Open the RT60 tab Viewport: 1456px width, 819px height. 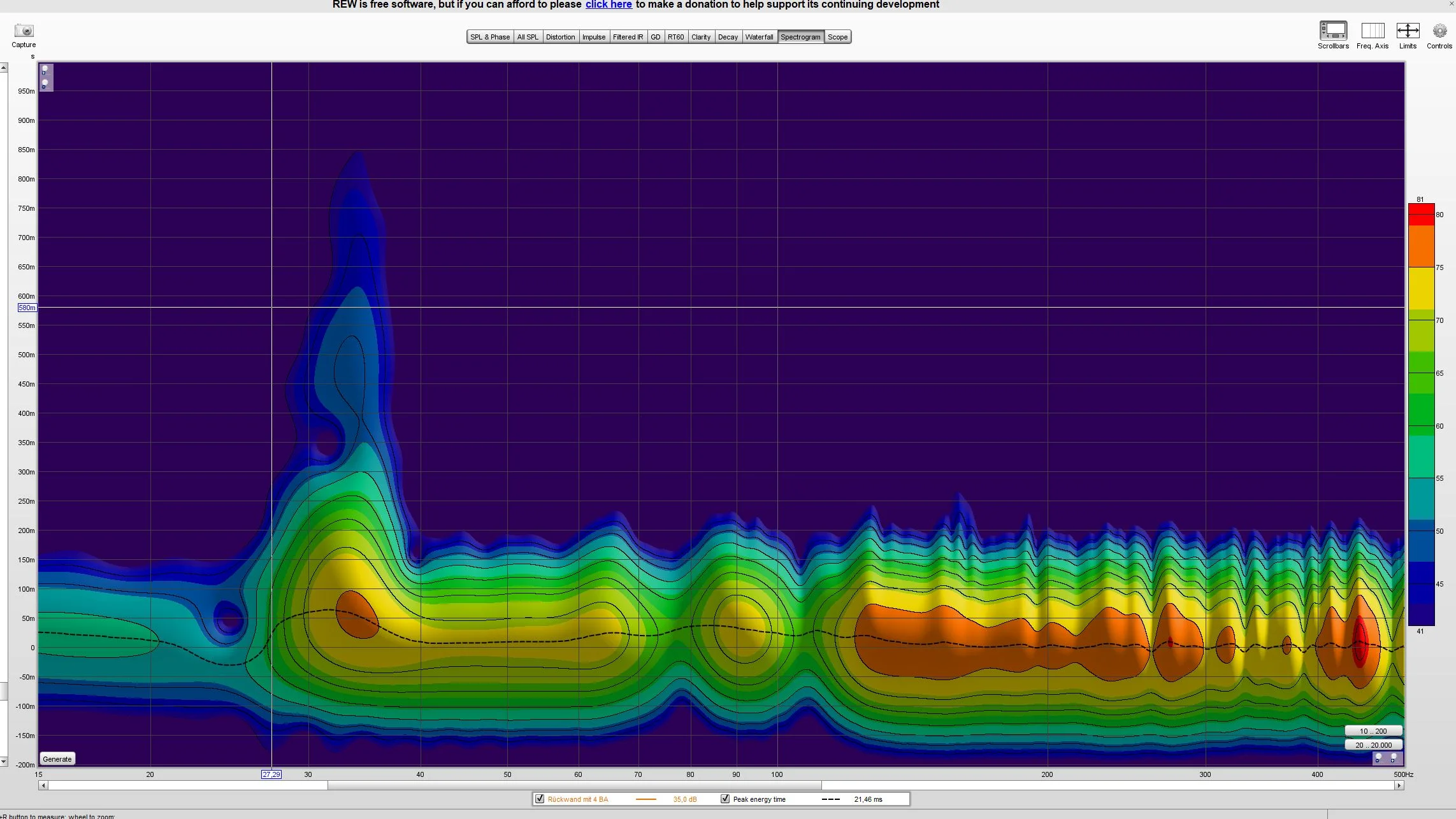676,37
